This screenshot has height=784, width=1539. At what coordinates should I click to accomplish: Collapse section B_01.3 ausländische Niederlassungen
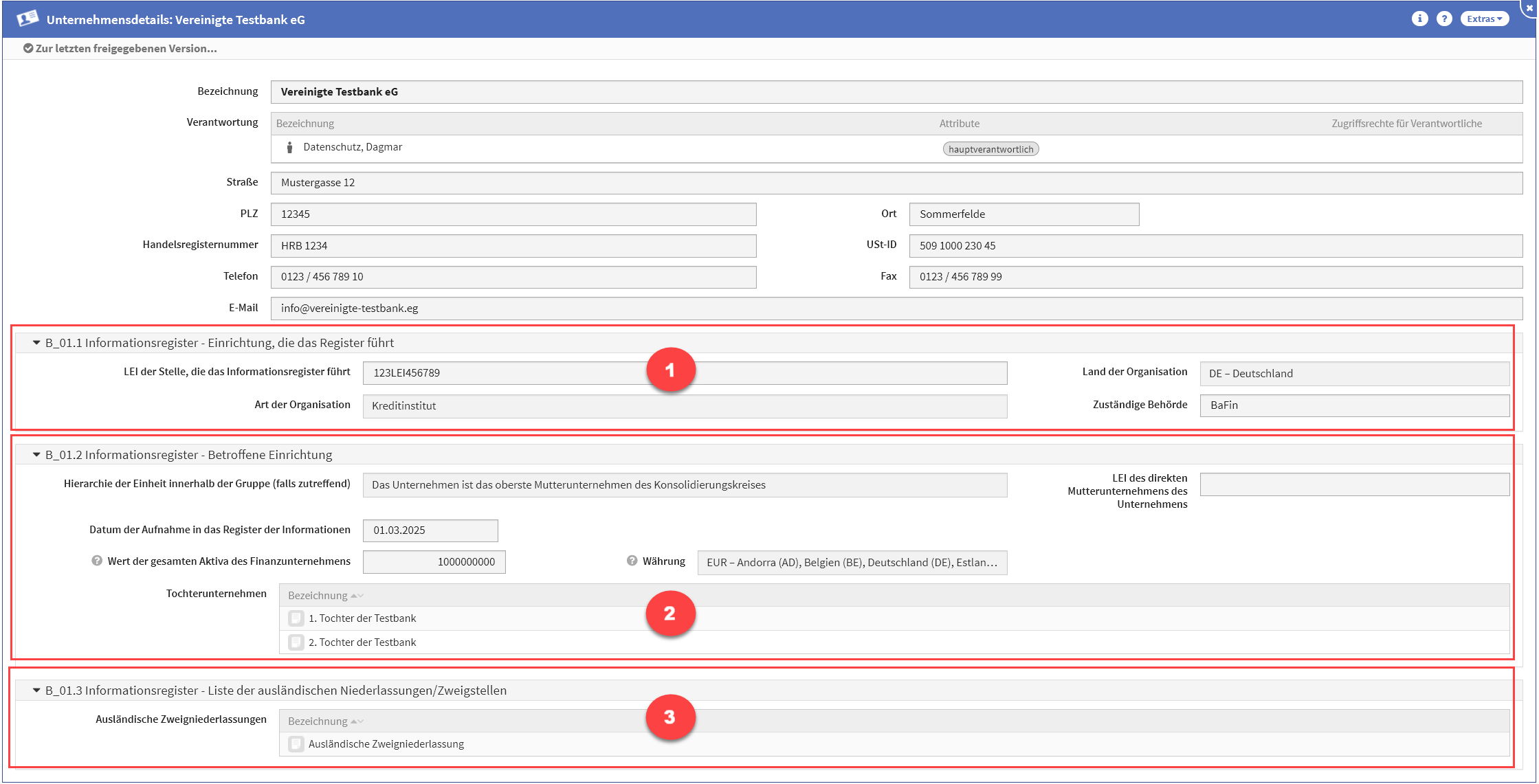[36, 690]
